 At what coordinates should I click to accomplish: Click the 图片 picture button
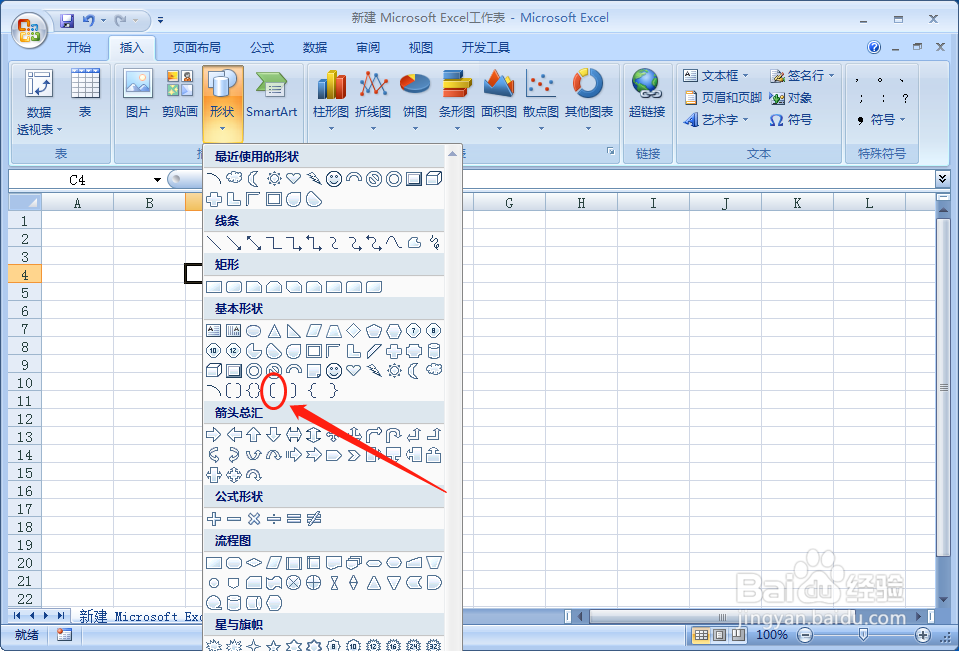(x=138, y=94)
